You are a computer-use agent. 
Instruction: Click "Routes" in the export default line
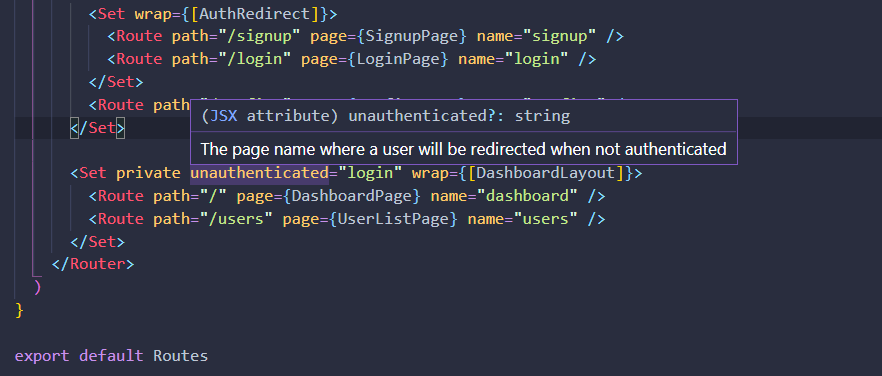tap(181, 356)
